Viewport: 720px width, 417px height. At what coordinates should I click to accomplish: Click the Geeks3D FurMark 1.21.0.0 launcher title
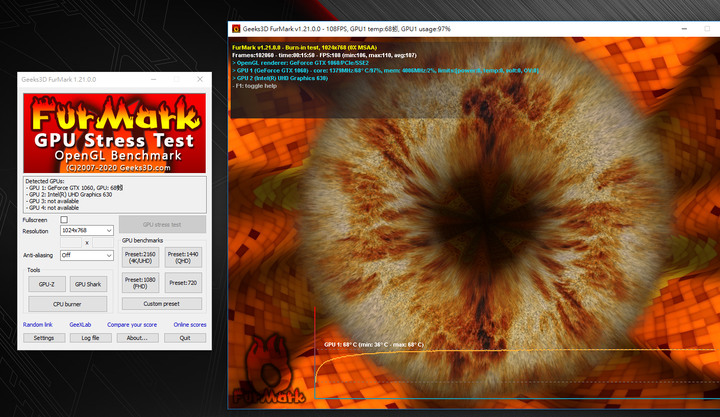click(x=59, y=79)
